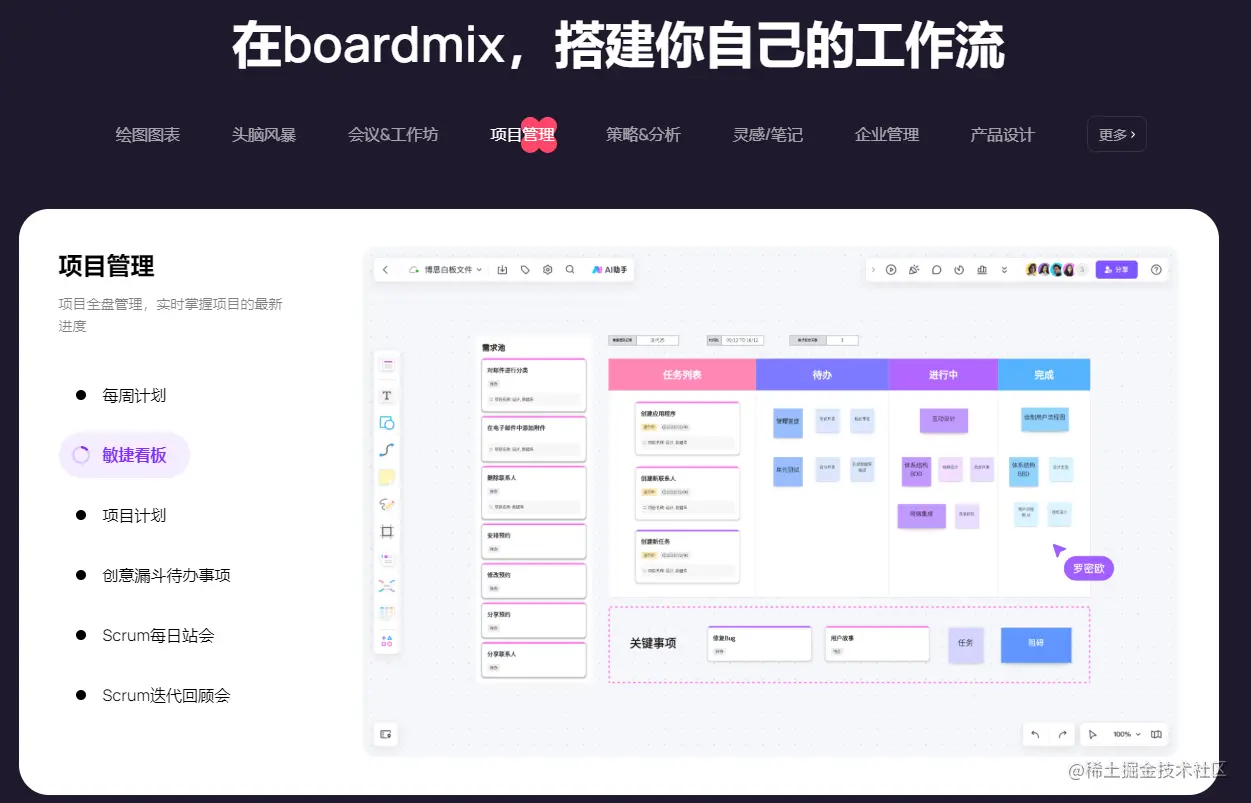Click the 对邮件进行分类 card

[533, 386]
